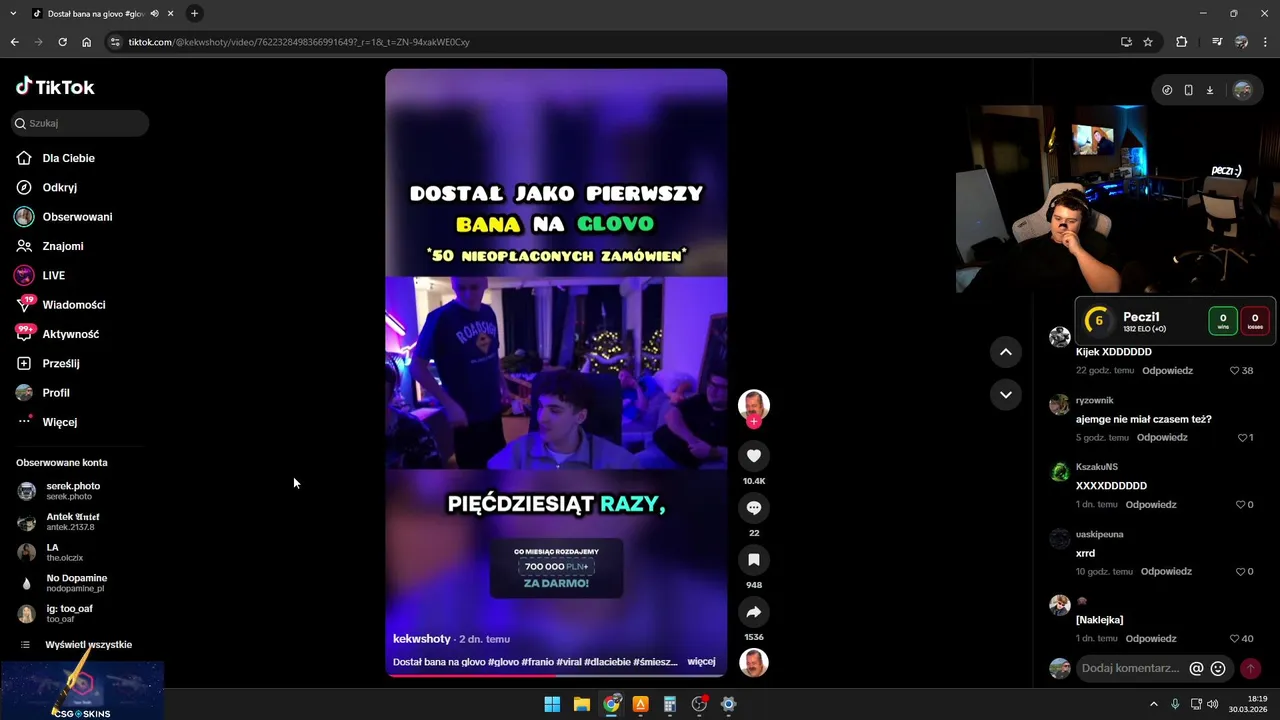1280x720 pixels.
Task: Expand video description with więcej
Action: 701,661
